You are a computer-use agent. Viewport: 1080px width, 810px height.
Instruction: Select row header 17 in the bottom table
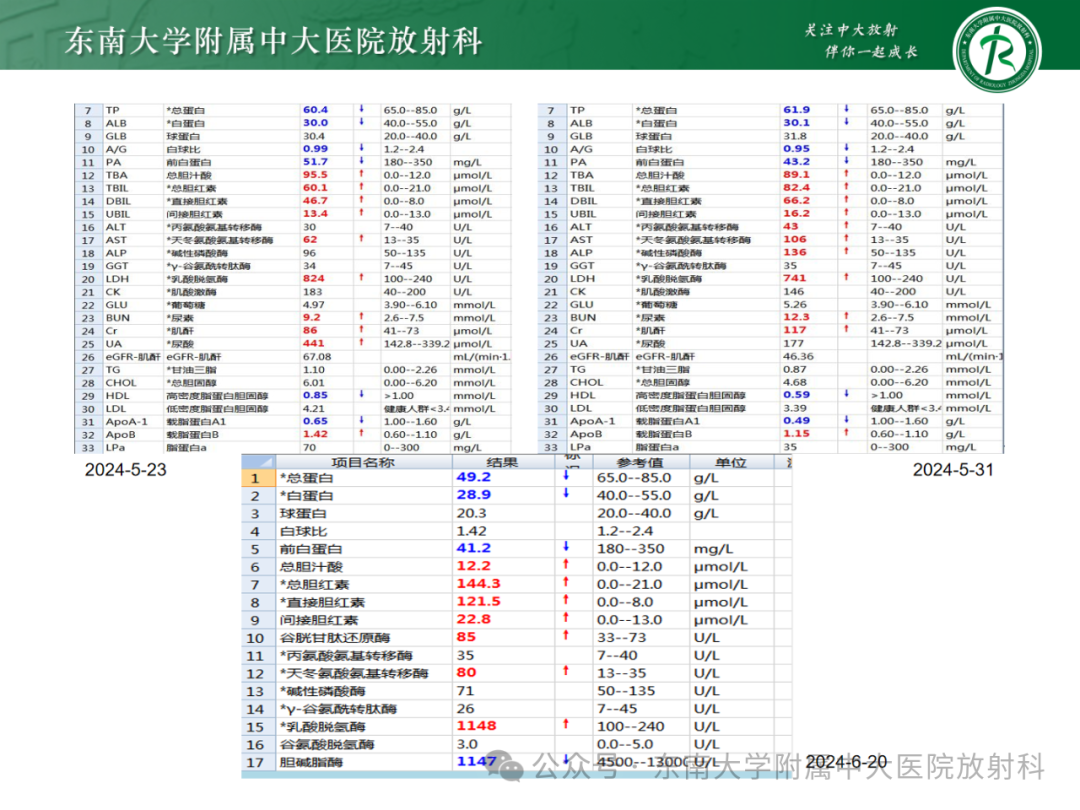coord(256,762)
